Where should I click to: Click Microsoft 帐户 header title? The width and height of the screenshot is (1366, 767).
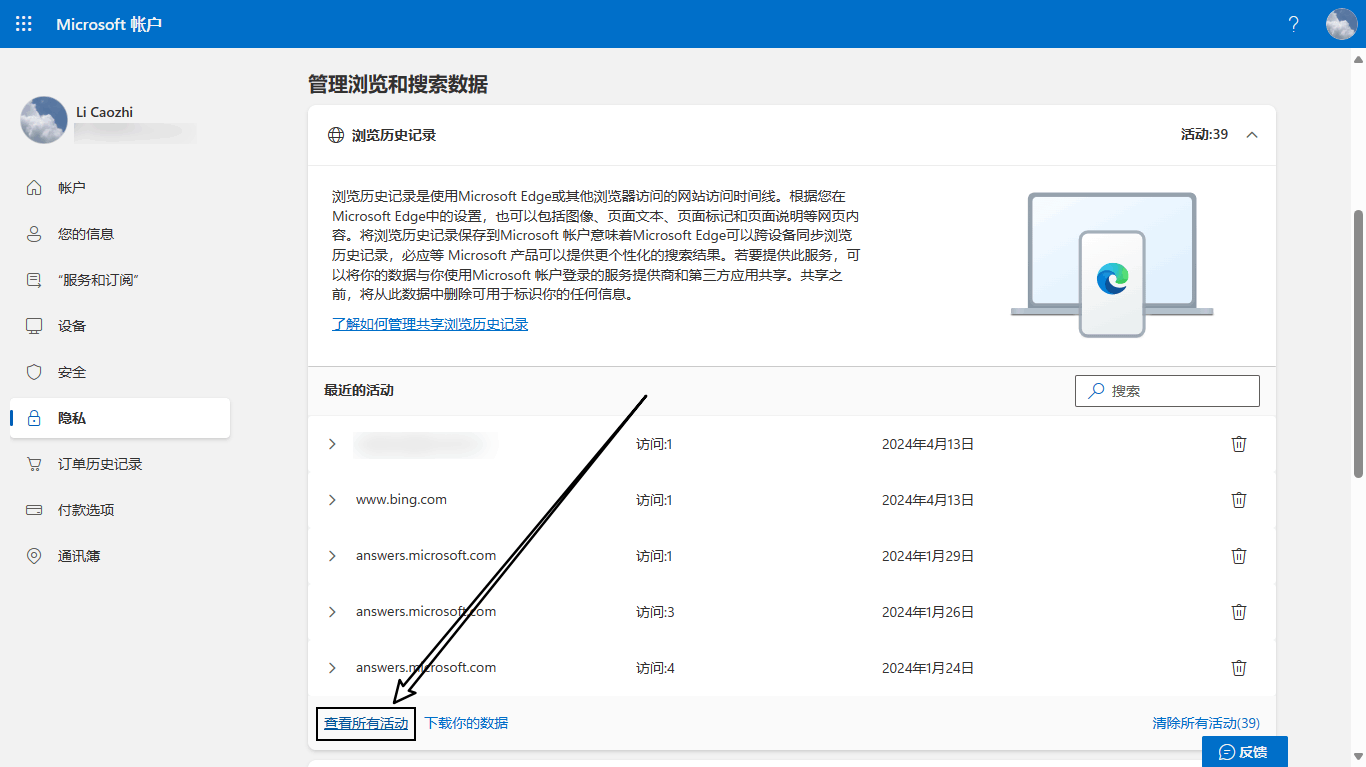tap(109, 24)
